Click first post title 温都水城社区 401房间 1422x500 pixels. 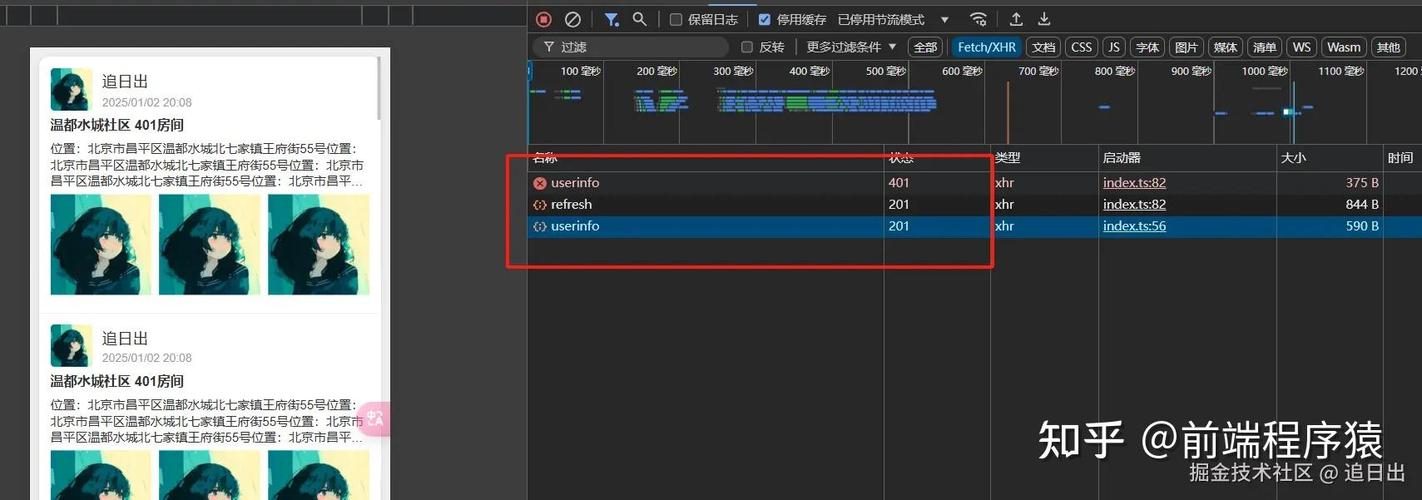117,125
